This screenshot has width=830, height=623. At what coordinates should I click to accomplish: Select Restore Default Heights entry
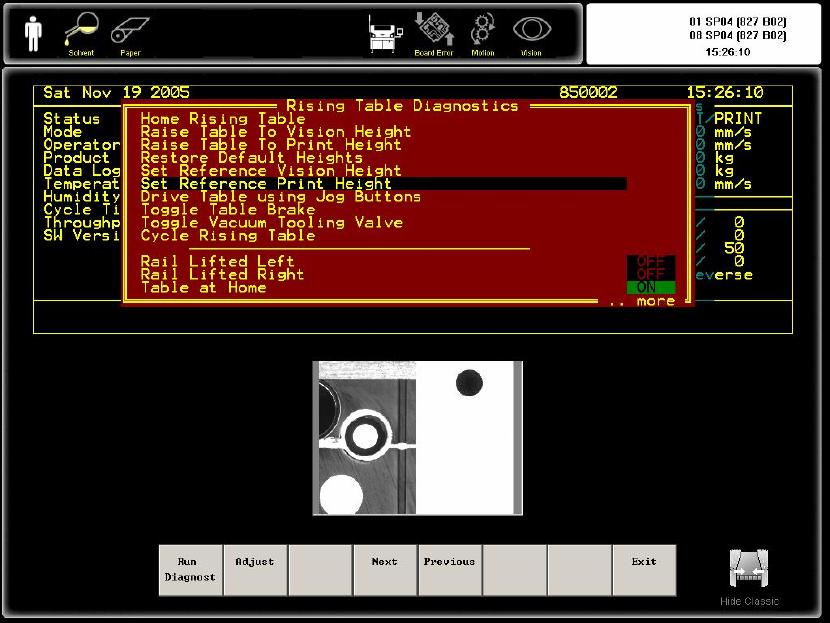pos(251,157)
